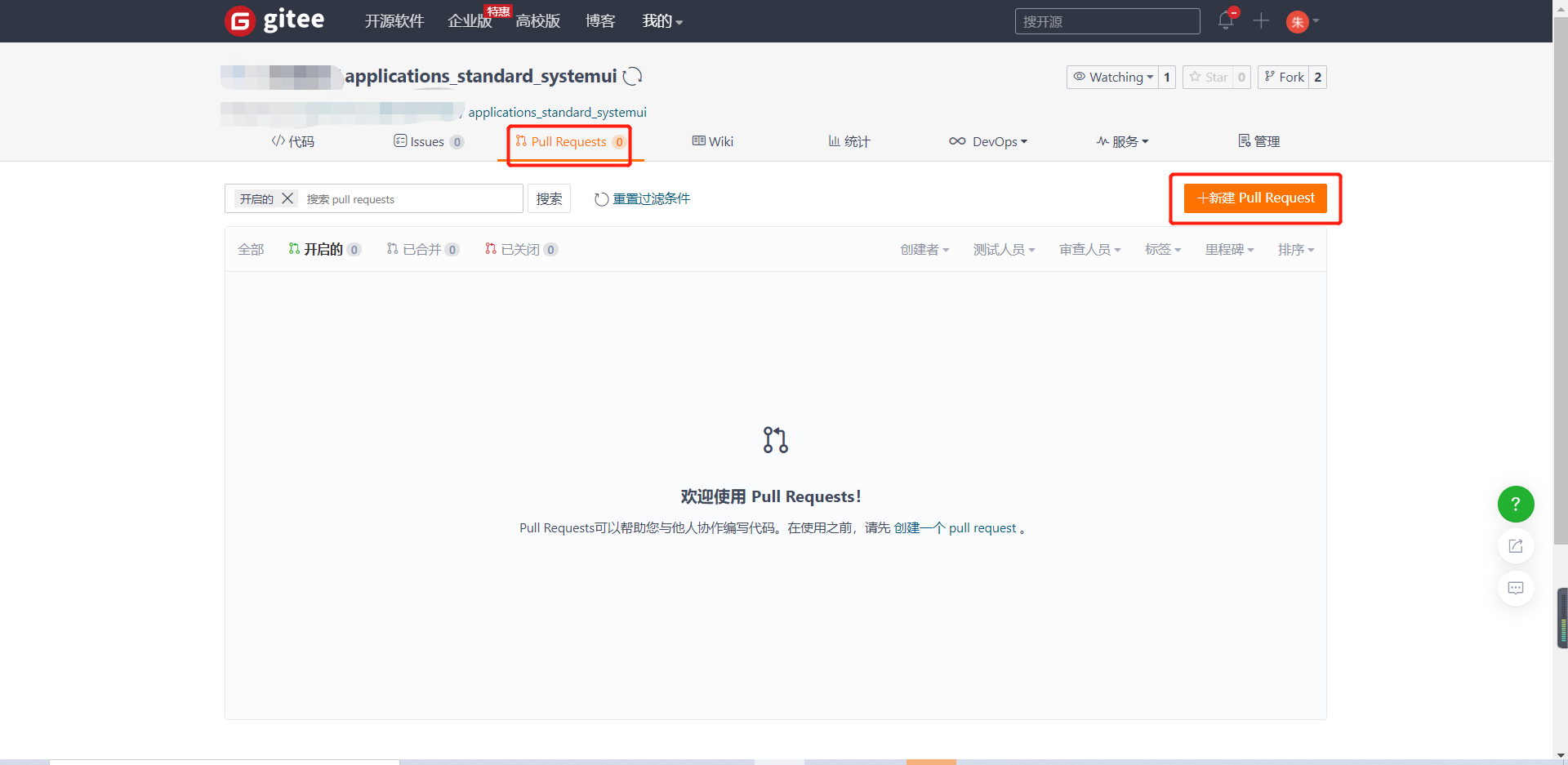Open the DevOps dropdown menu
Screen dimensions: 1568x765
988,142
